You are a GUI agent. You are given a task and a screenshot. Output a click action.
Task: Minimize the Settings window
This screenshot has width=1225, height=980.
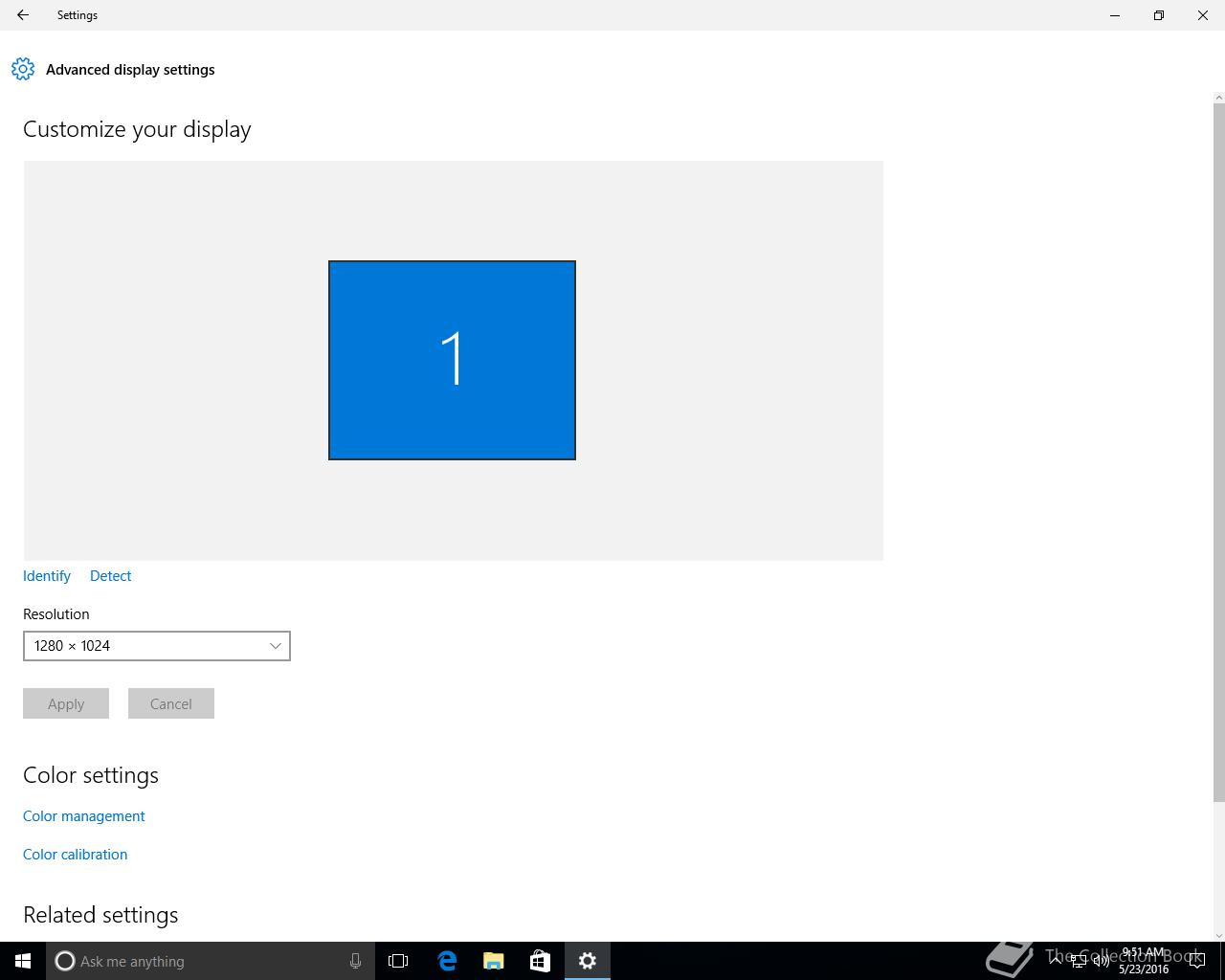click(x=1115, y=15)
